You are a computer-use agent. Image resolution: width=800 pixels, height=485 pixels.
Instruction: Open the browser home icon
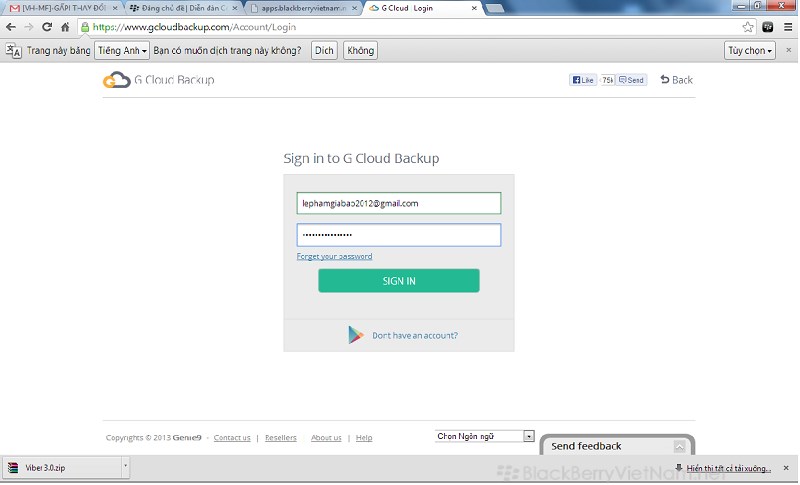tap(65, 27)
